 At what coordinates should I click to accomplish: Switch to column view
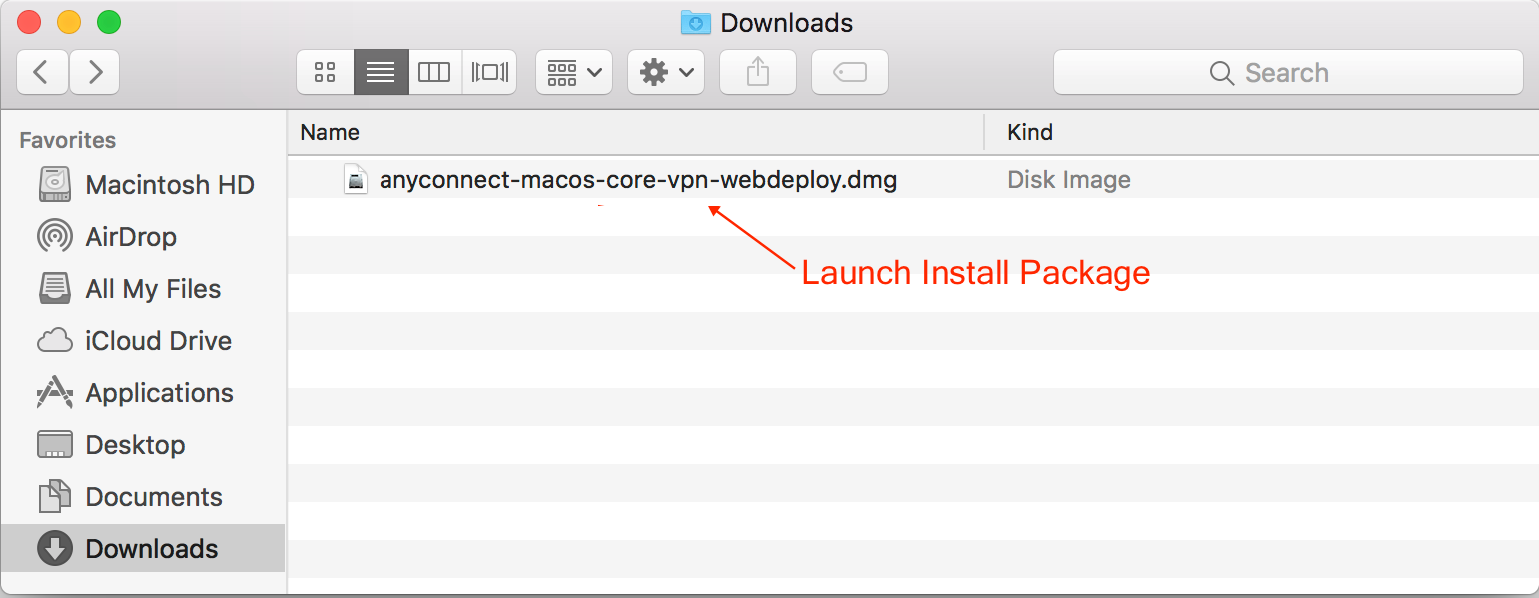point(434,72)
